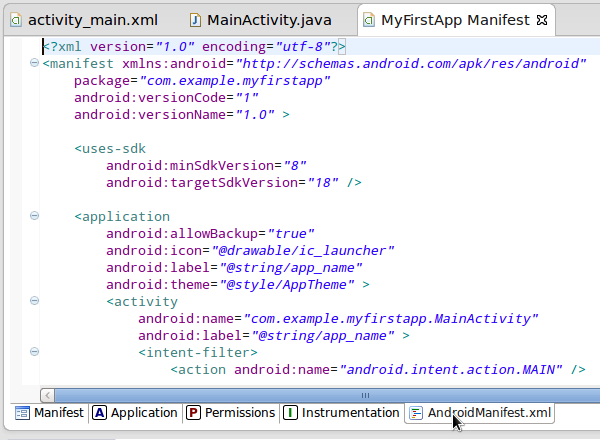Click the activity_main.xml tab file icon

pos(15,20)
